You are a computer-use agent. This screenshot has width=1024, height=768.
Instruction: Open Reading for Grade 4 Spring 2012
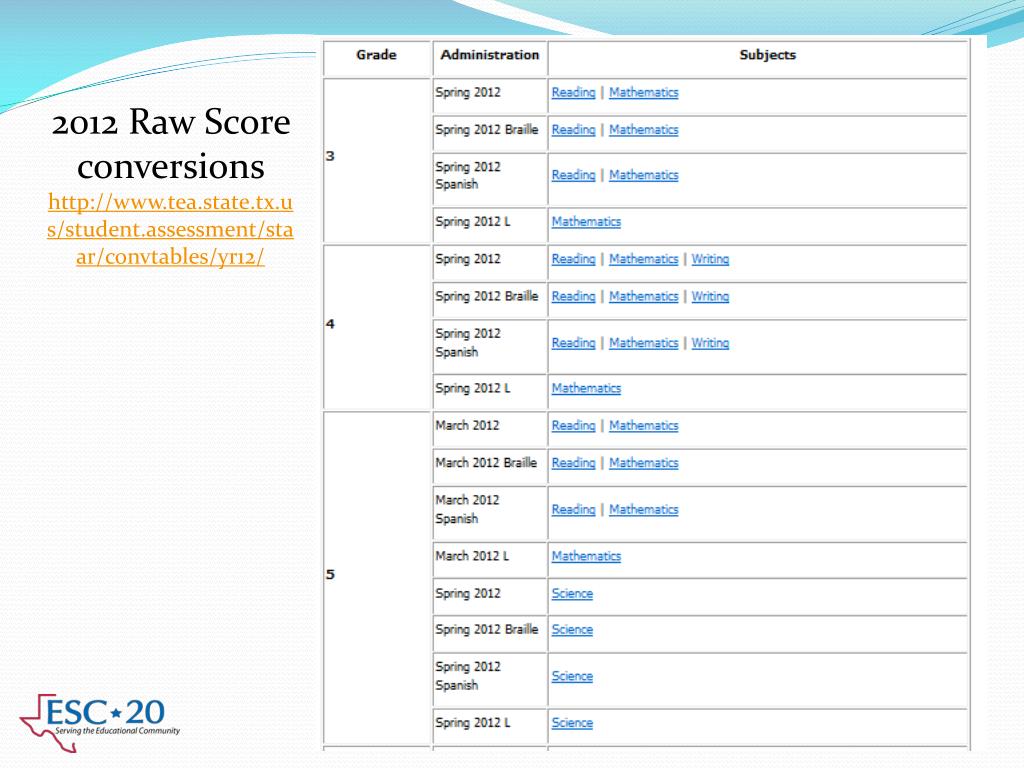573,259
